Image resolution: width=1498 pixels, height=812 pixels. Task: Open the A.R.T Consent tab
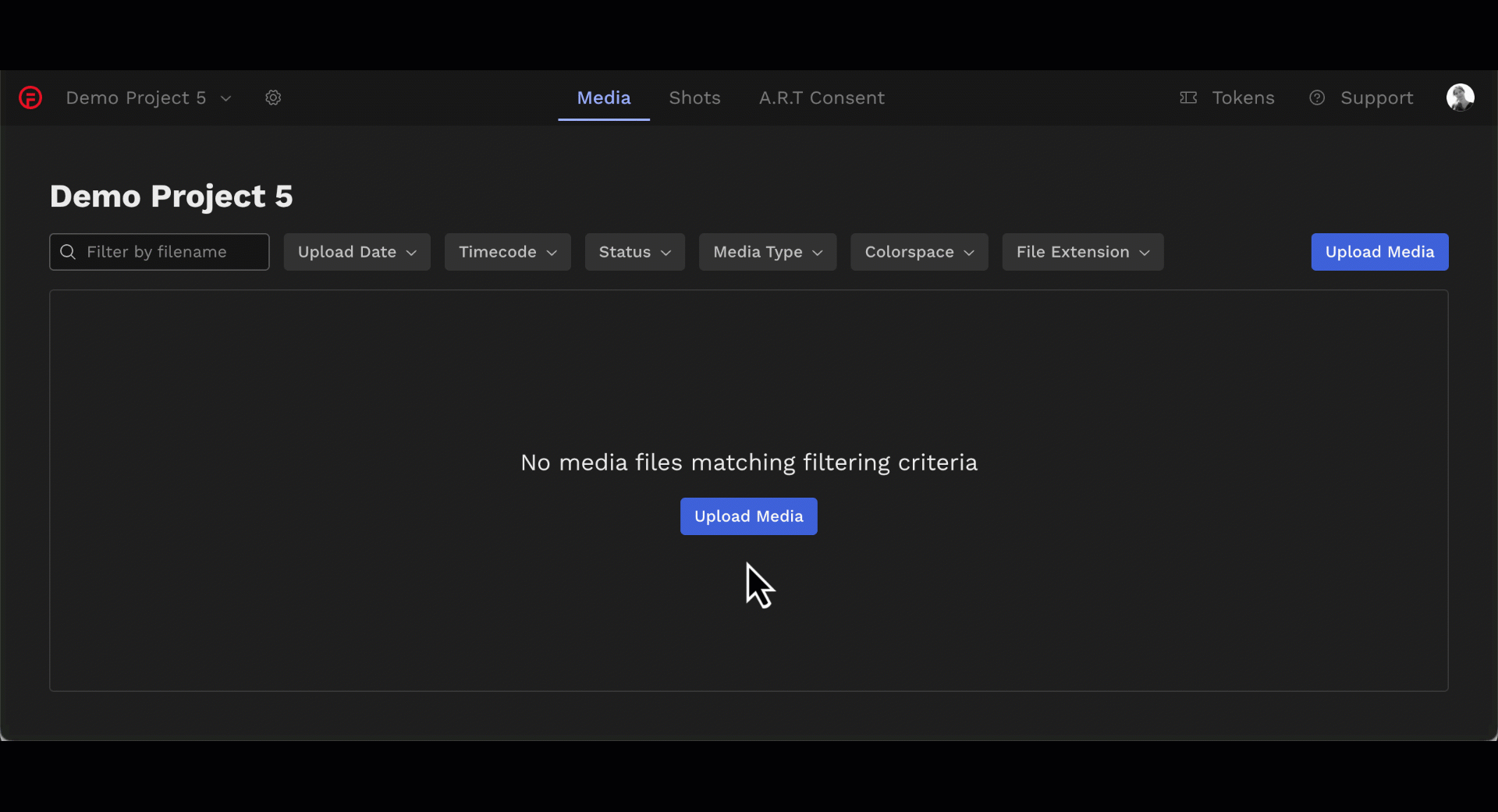tap(822, 98)
